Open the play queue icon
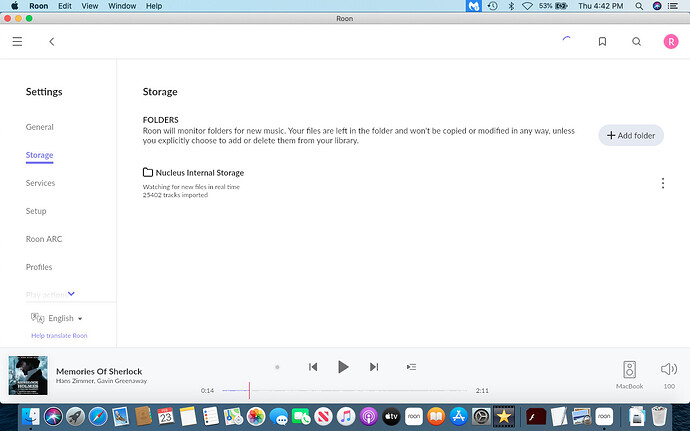Viewport: 690px width, 431px height. click(411, 367)
